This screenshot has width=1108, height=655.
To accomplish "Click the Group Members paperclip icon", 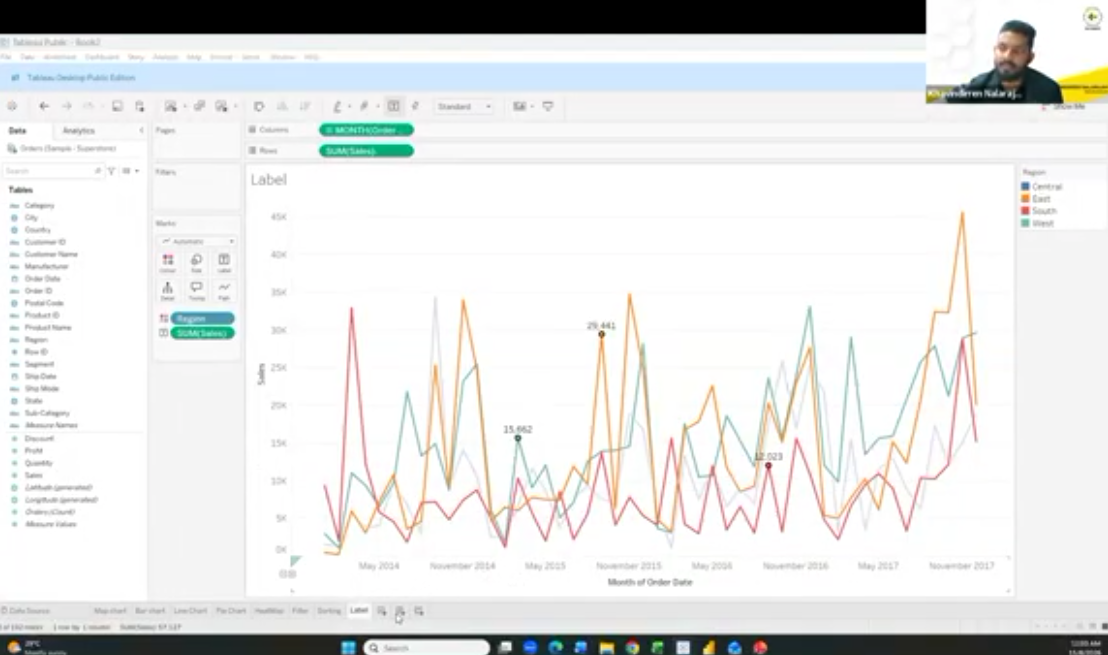I will 364,106.
